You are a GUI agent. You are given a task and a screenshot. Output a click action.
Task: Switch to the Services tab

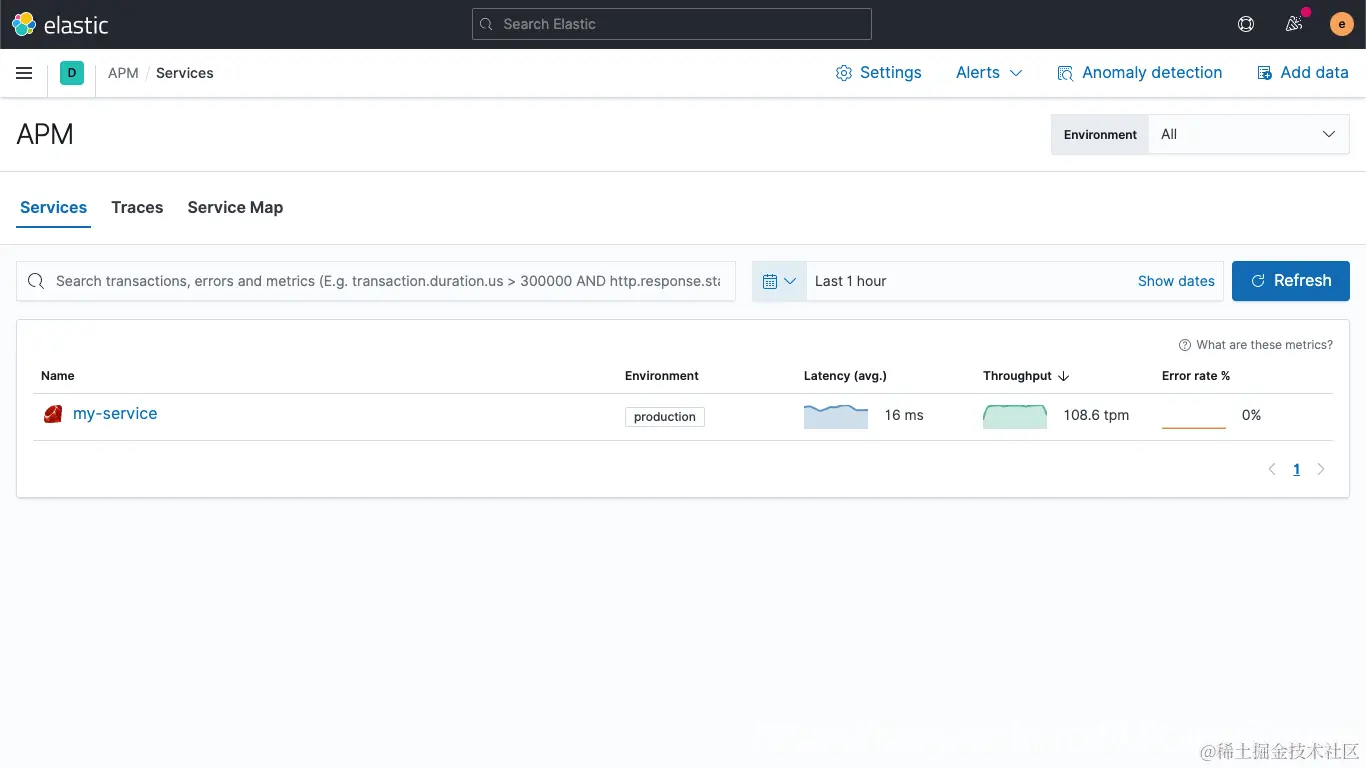54,207
